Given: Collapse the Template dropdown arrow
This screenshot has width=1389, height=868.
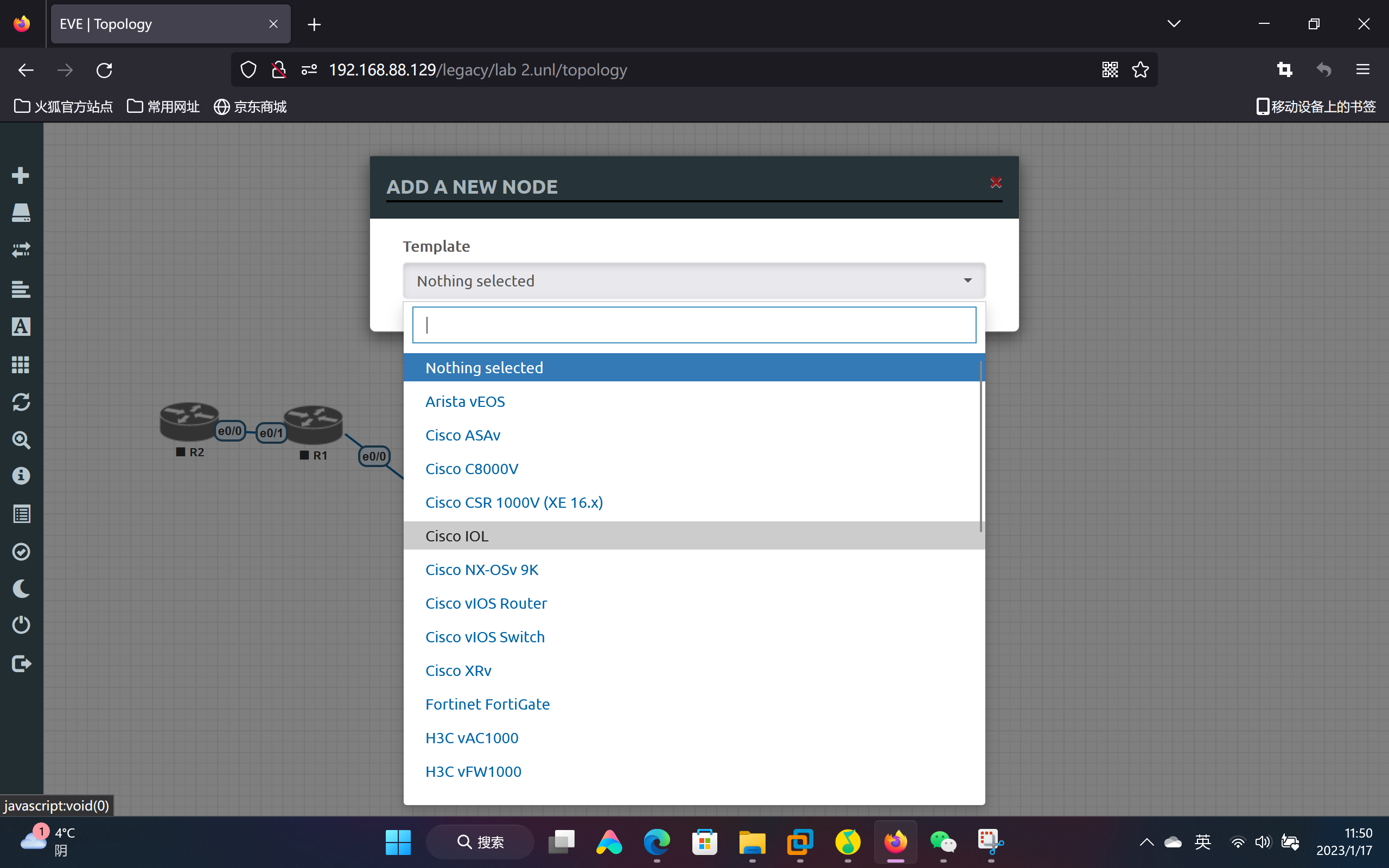Looking at the screenshot, I should click(x=968, y=280).
